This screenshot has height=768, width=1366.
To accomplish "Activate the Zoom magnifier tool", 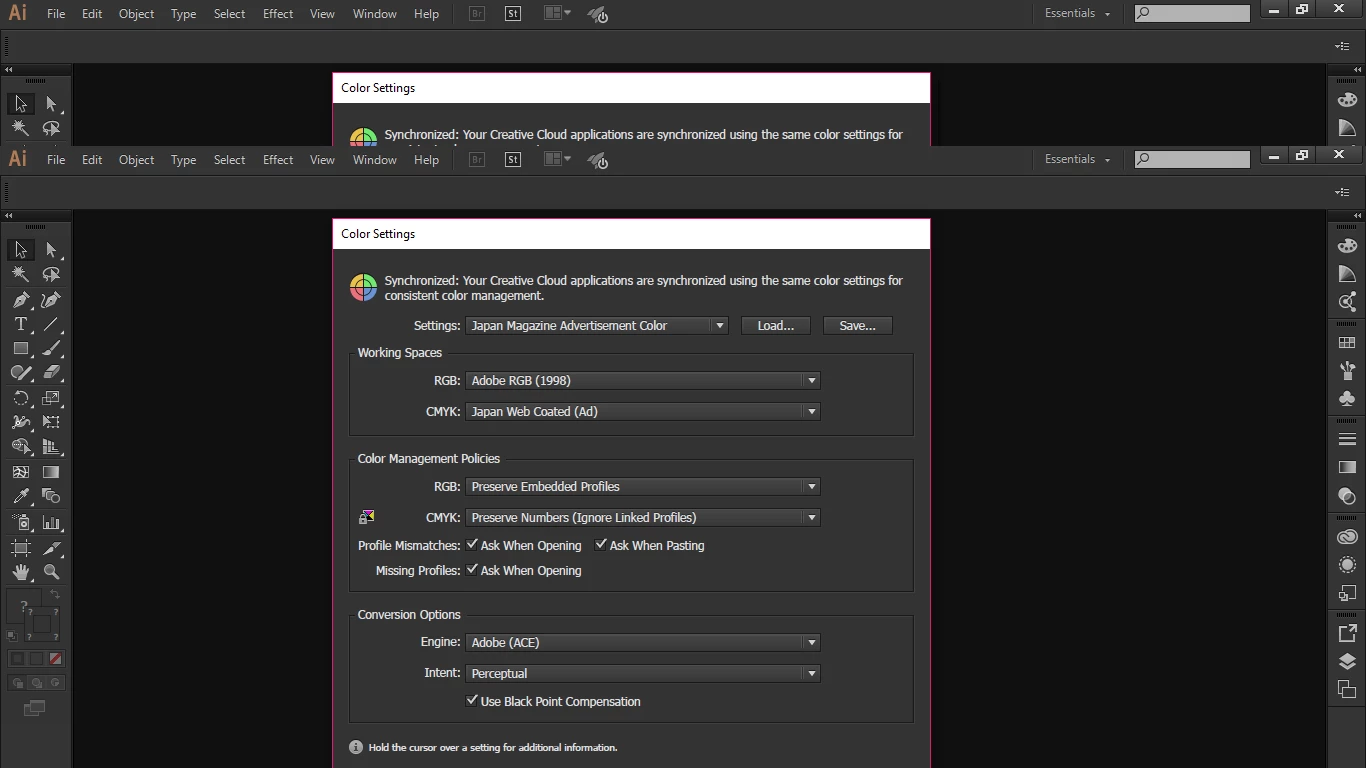I will coord(51,572).
